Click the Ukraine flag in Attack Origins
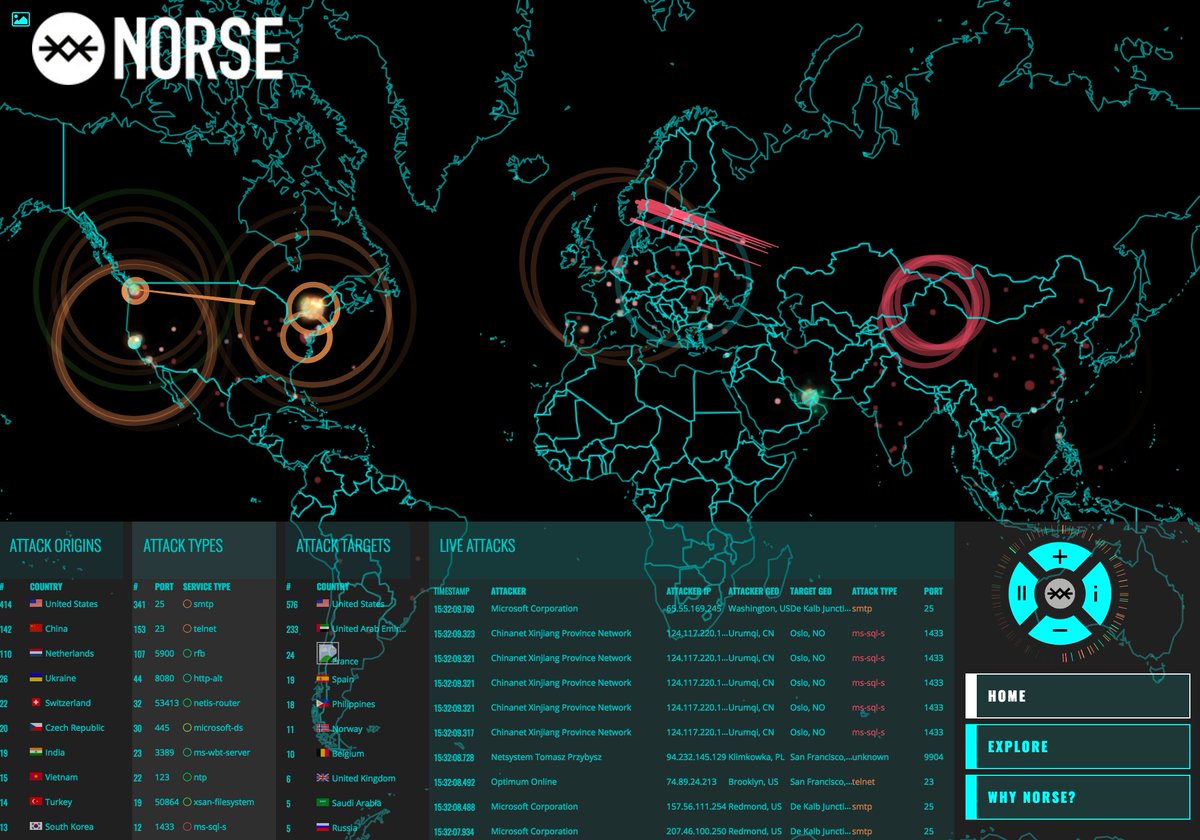 coord(36,678)
